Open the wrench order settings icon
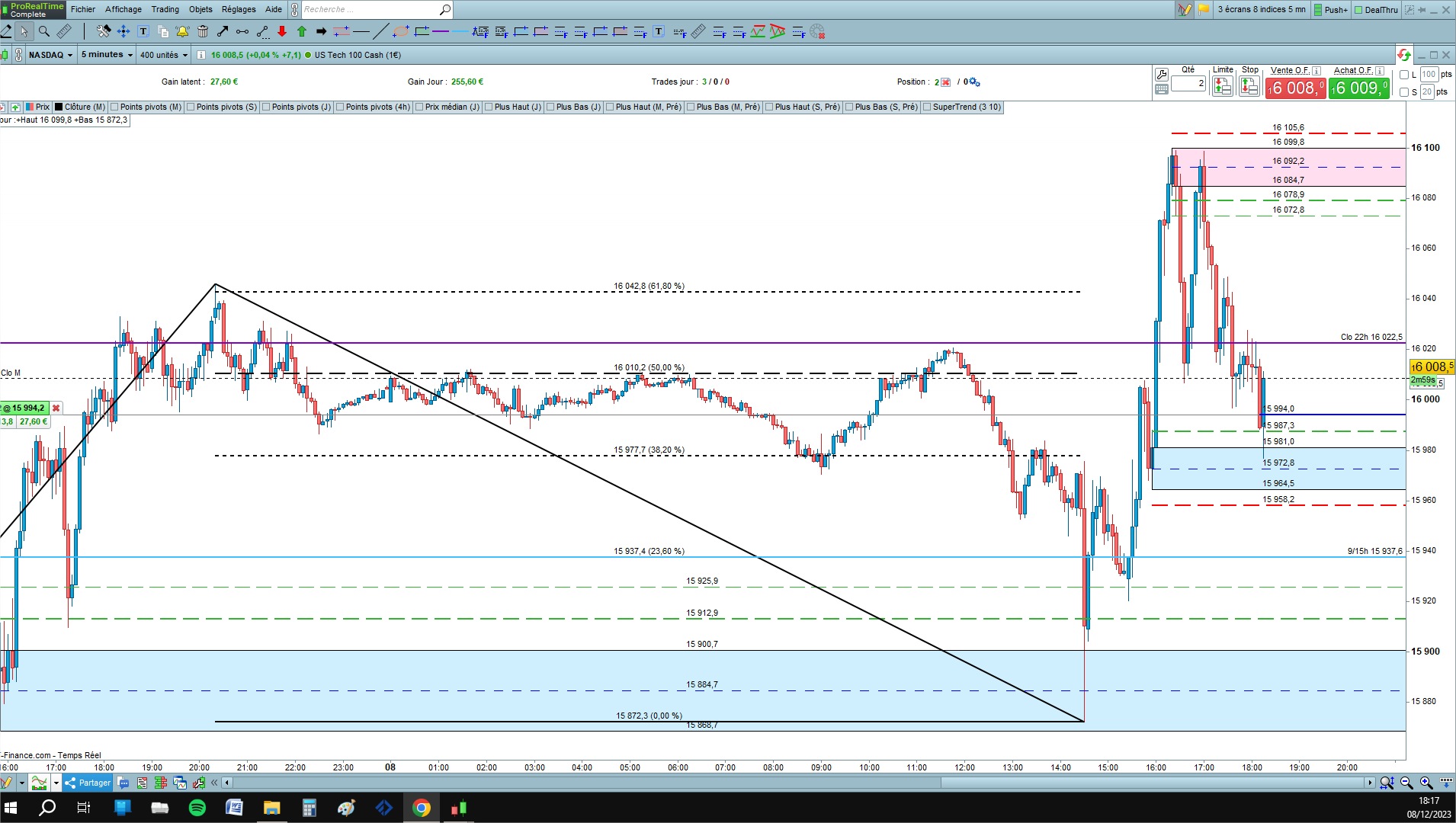Screen dimensions: 1456x823 (x=1162, y=74)
